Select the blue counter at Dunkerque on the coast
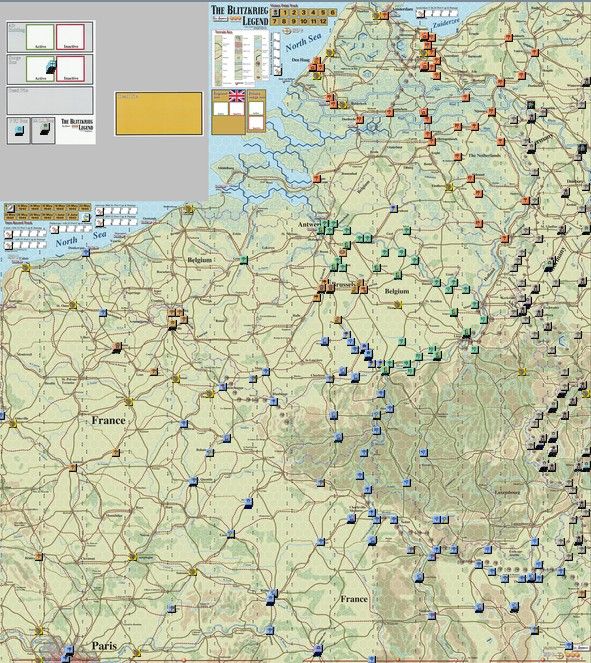This screenshot has height=663, width=591. [86, 252]
